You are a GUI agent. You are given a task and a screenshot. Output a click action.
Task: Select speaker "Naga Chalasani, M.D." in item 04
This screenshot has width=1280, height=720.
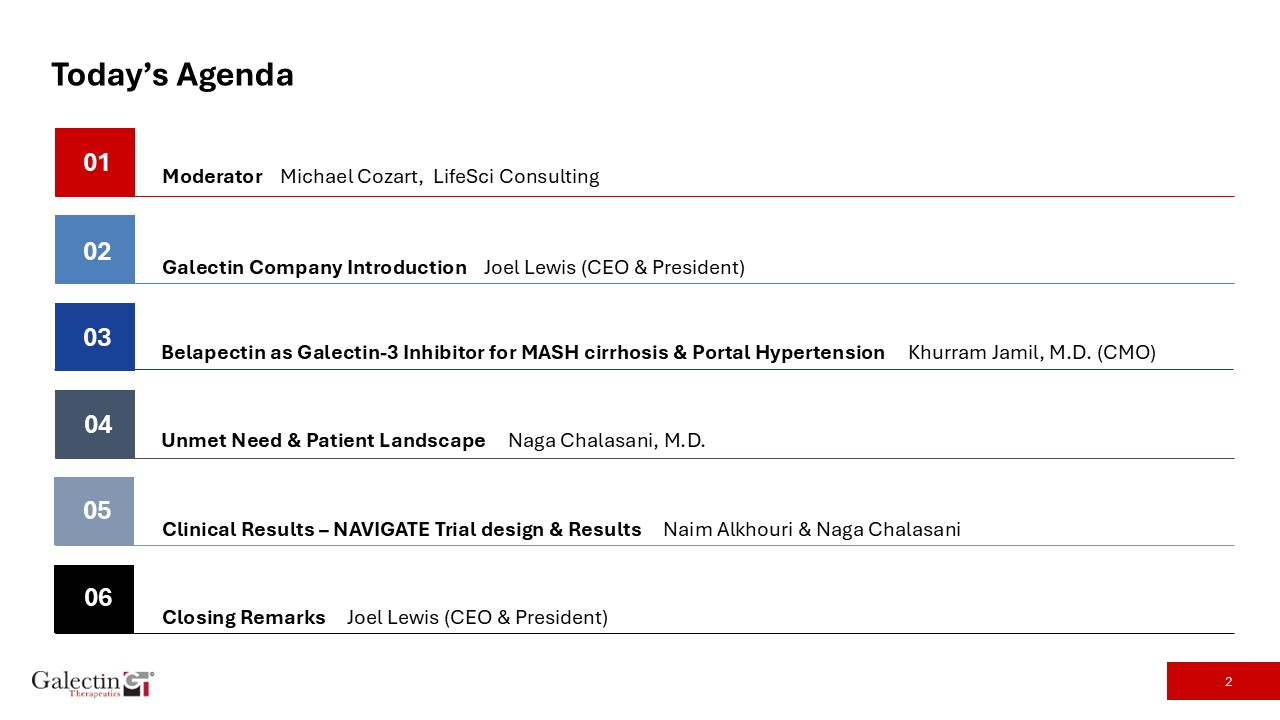[x=606, y=441]
